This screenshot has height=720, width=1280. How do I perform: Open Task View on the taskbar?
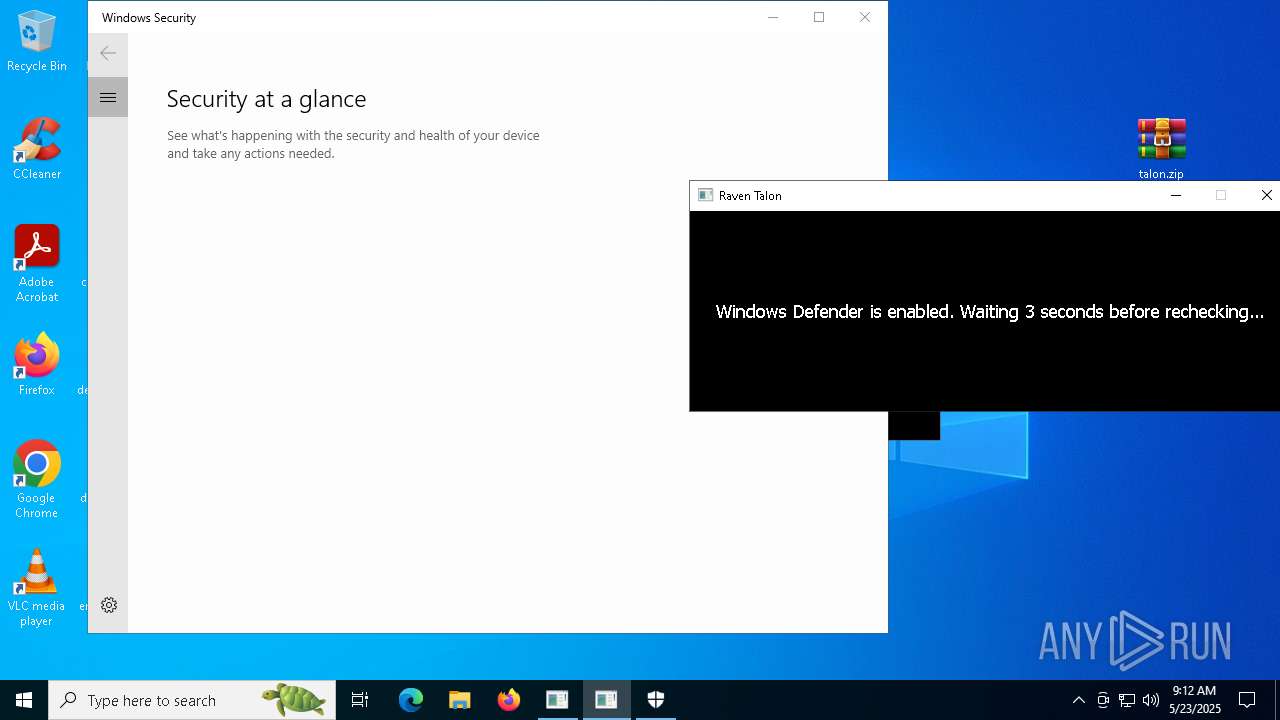tap(360, 700)
